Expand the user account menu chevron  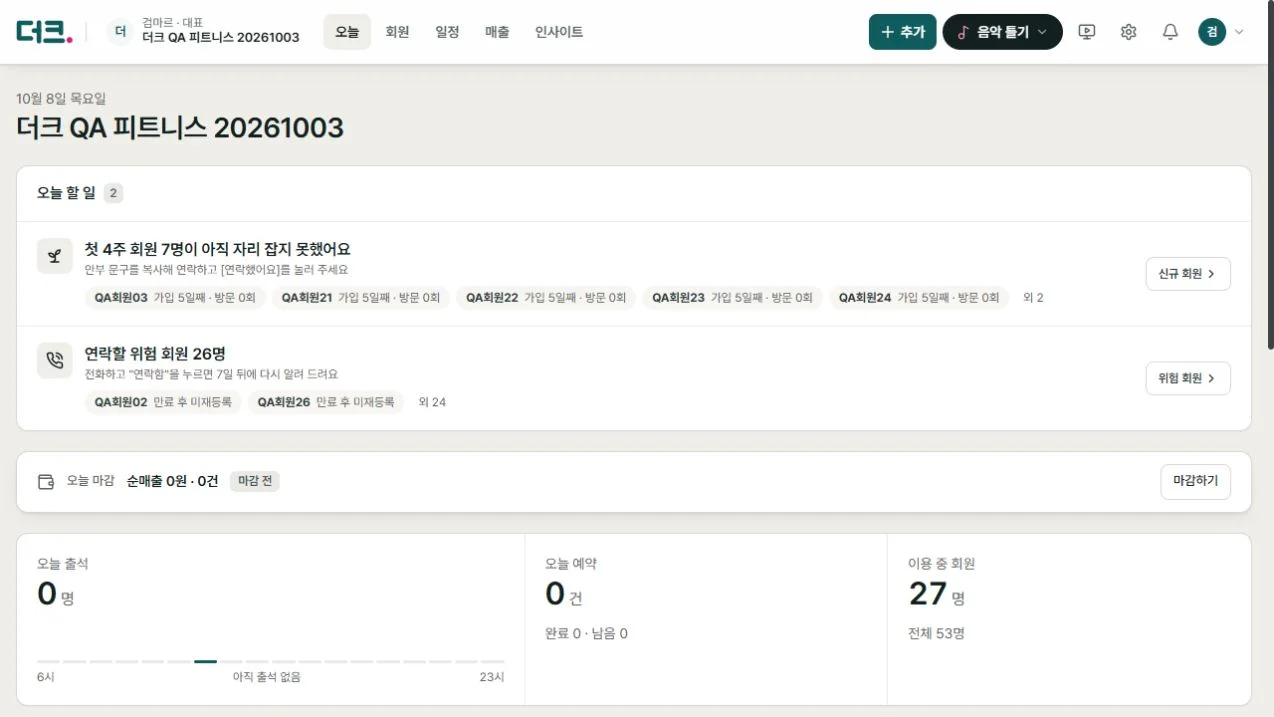coord(1240,32)
